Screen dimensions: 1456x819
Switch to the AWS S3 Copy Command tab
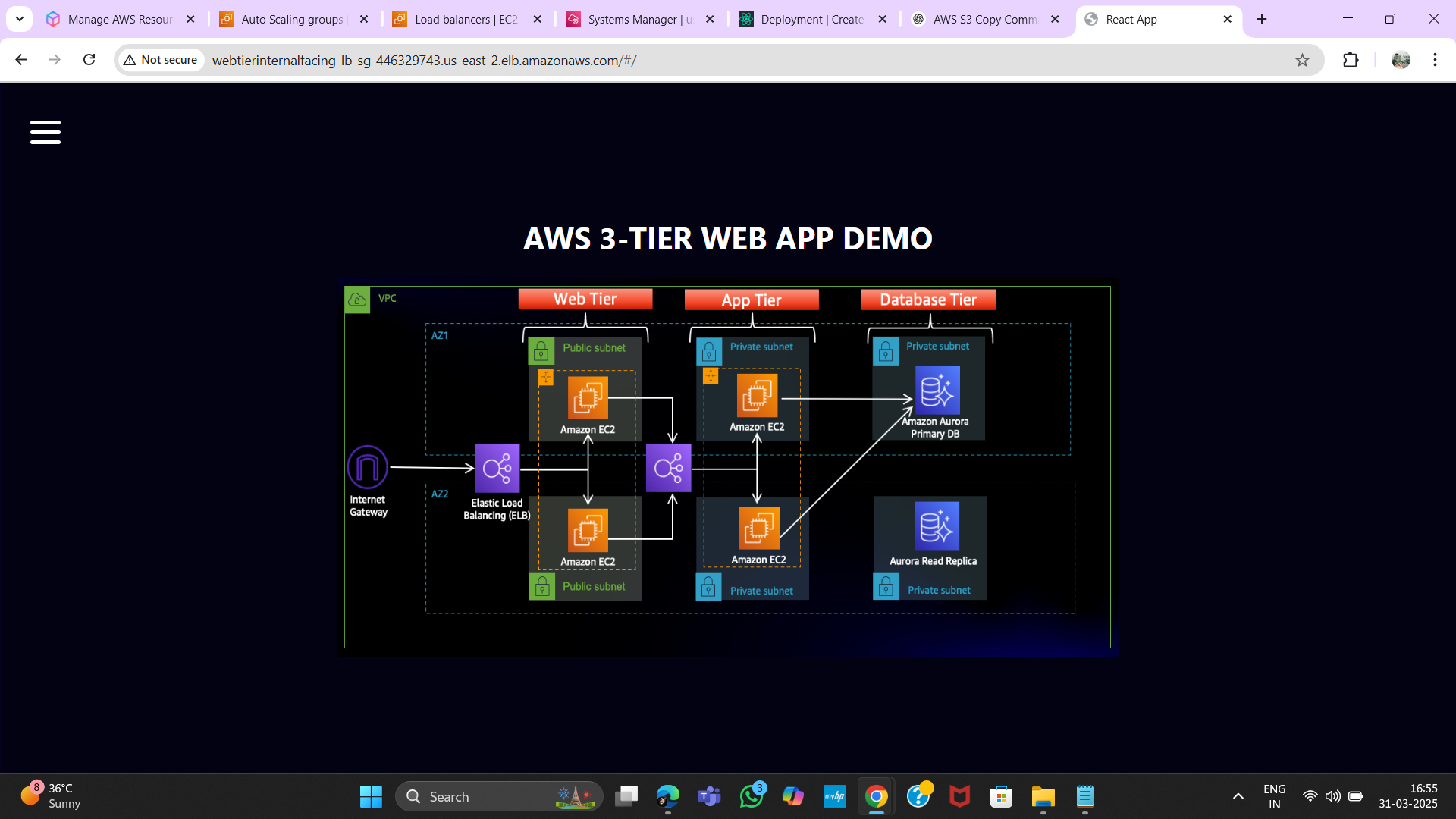pos(977,19)
